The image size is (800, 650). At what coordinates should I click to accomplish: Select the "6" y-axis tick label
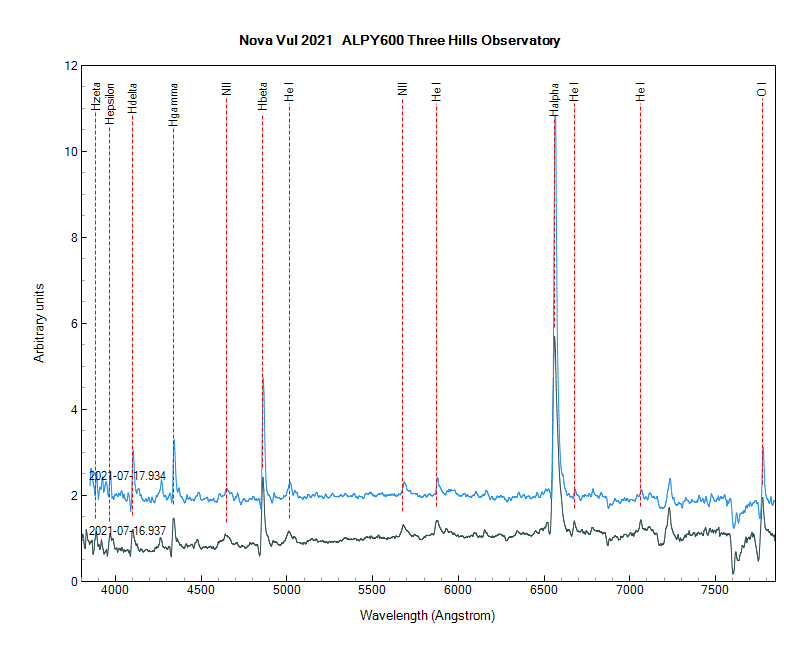pyautogui.click(x=74, y=323)
